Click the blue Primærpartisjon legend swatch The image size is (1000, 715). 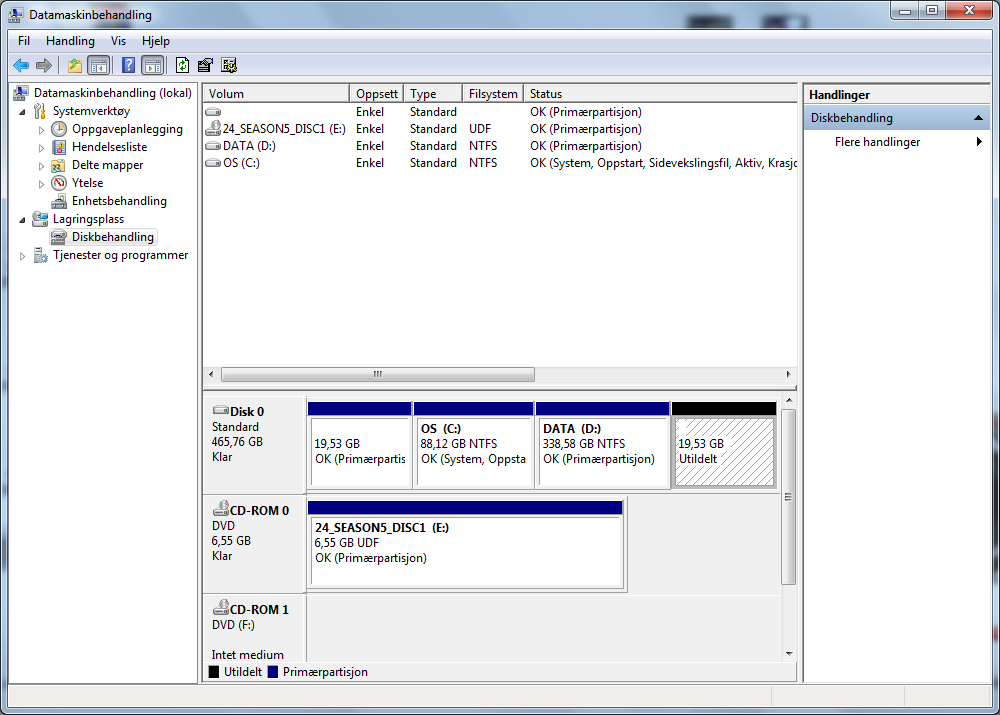click(273, 672)
